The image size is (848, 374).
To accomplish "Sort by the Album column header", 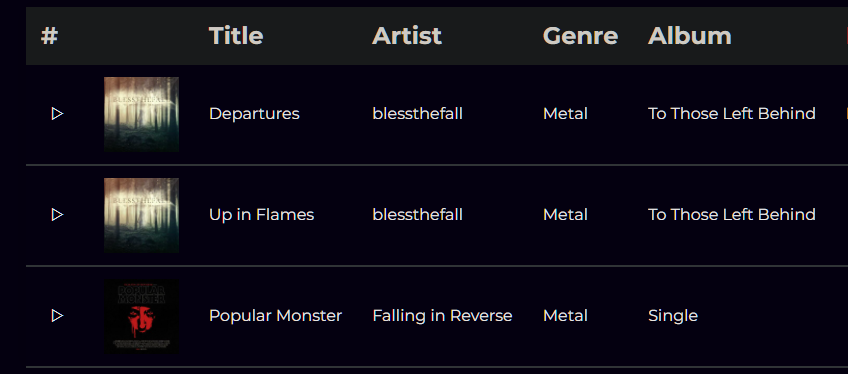I will [x=690, y=36].
